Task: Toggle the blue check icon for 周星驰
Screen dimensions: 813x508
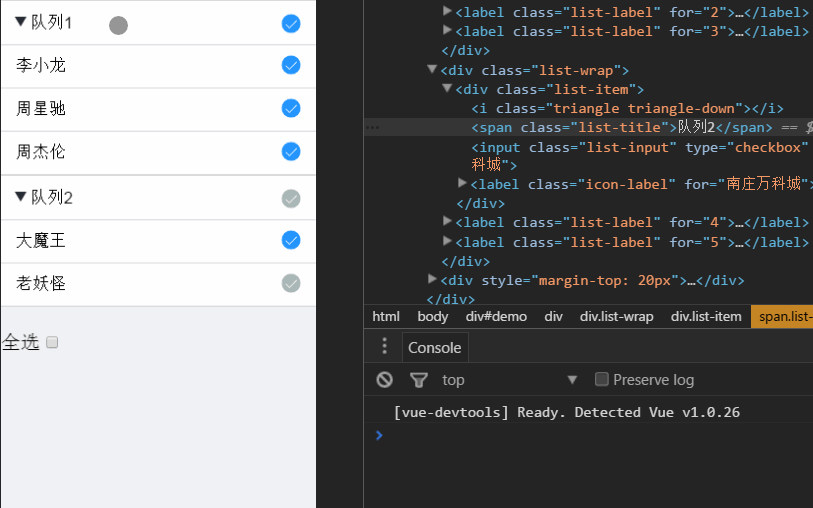Action: tap(291, 108)
